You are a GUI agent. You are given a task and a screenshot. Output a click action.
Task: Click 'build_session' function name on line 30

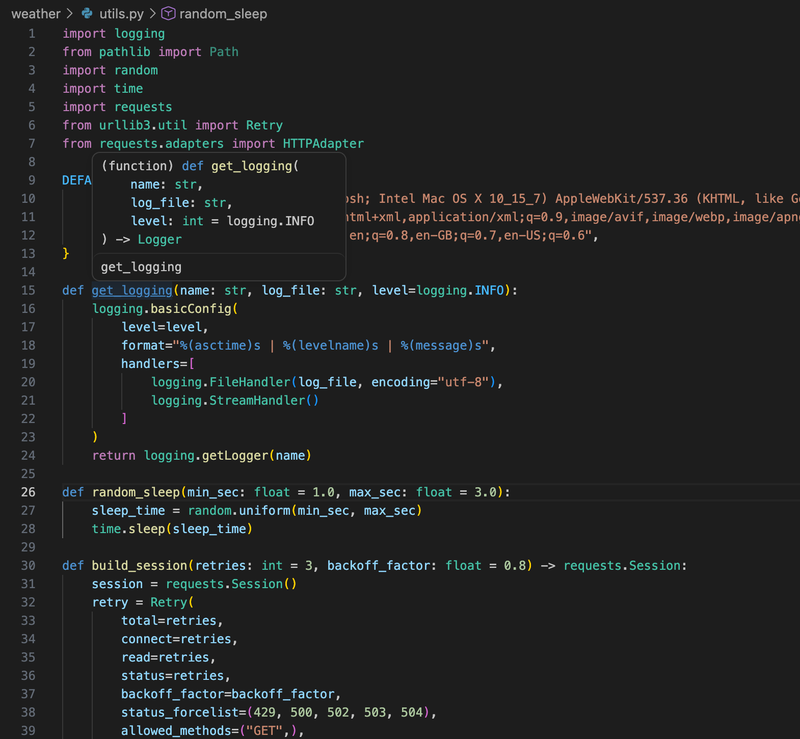[x=140, y=565]
